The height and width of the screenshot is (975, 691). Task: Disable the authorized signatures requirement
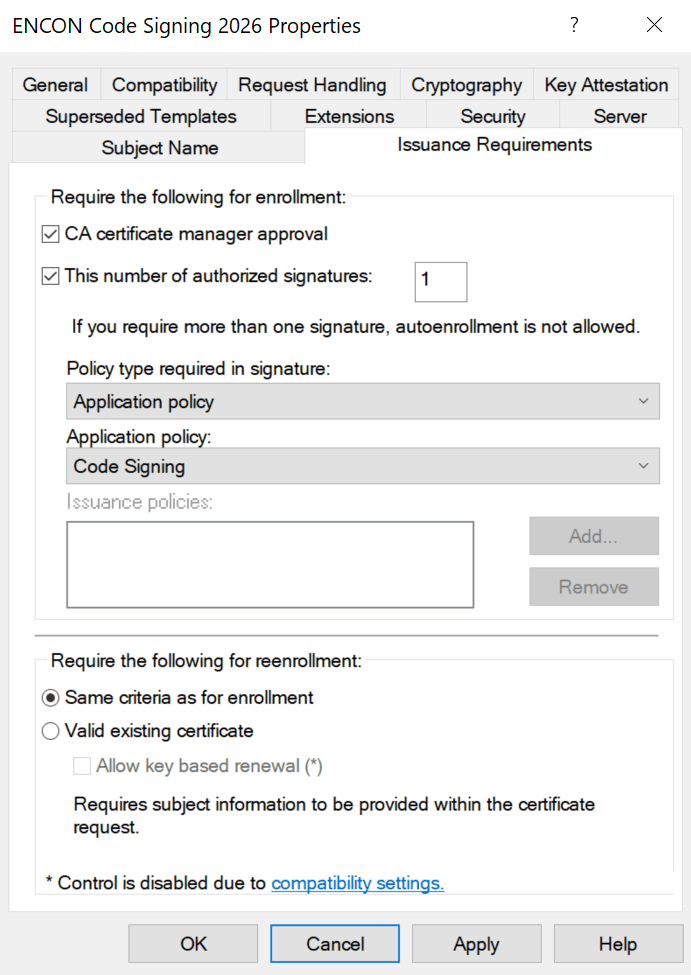point(49,275)
